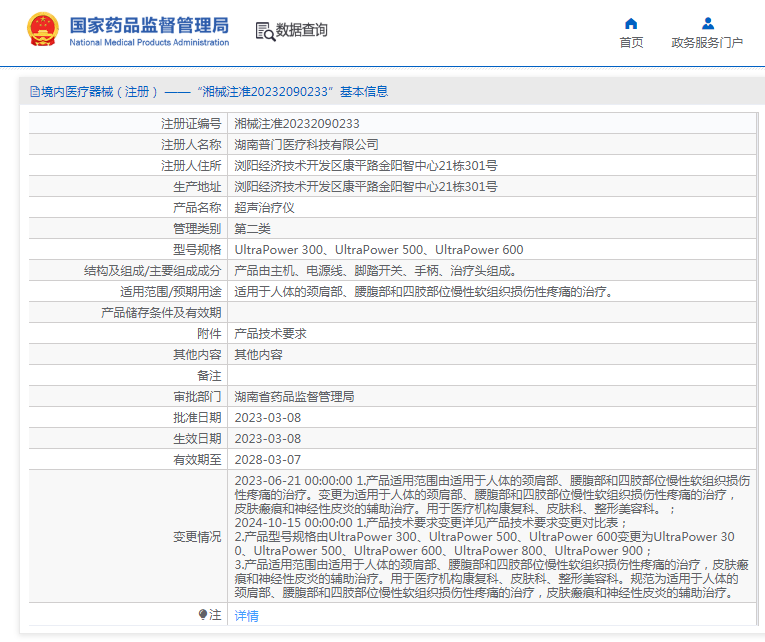The image size is (765, 642).
Task: Go to 首页 via house icon
Action: point(631,23)
